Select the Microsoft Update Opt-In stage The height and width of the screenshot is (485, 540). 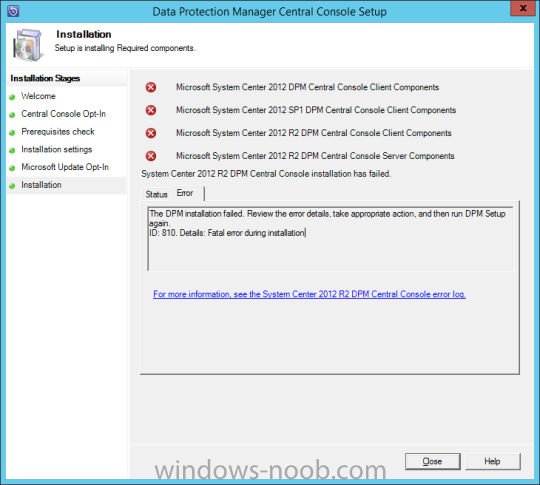(65, 167)
